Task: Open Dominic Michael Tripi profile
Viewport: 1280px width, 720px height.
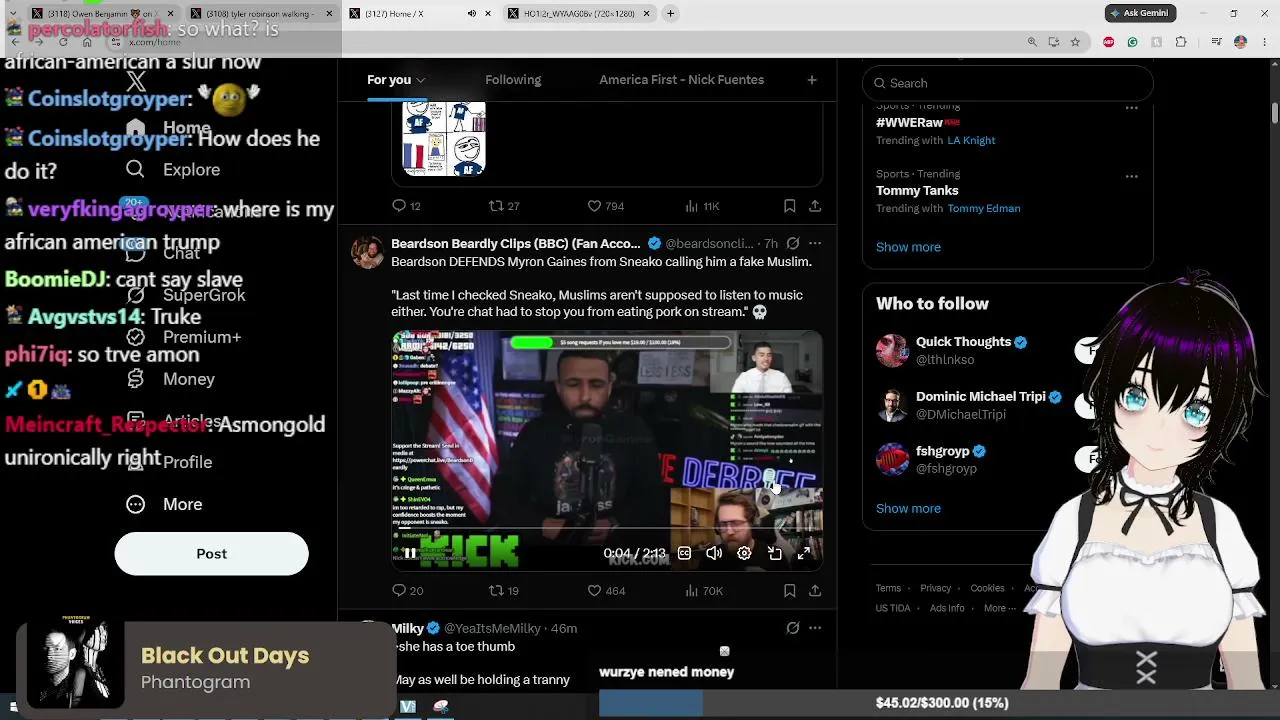Action: 980,397
